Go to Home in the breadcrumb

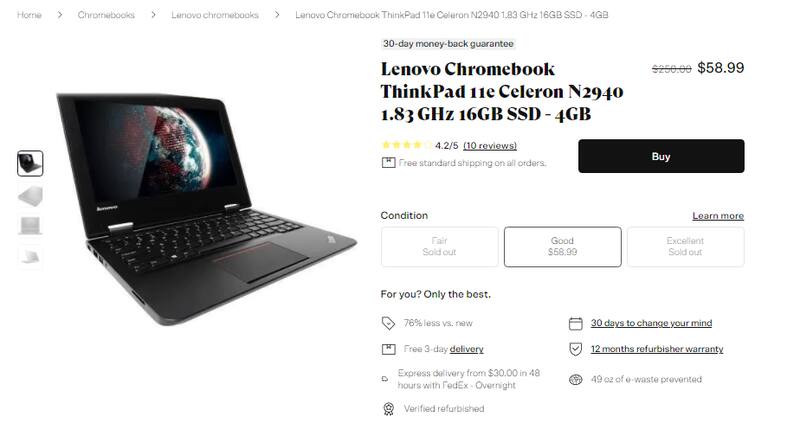(29, 15)
